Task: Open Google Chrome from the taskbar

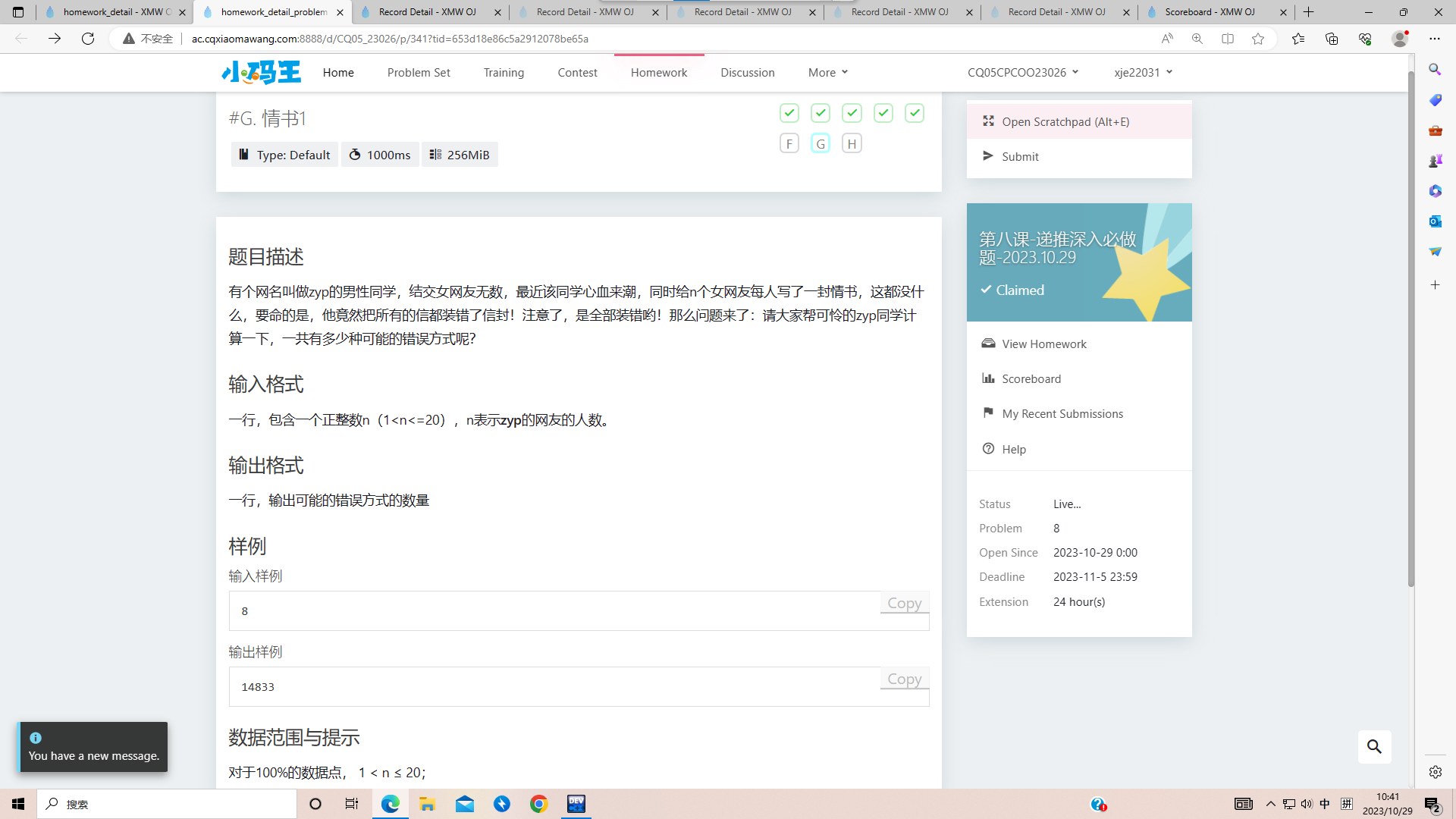Action: [x=539, y=804]
